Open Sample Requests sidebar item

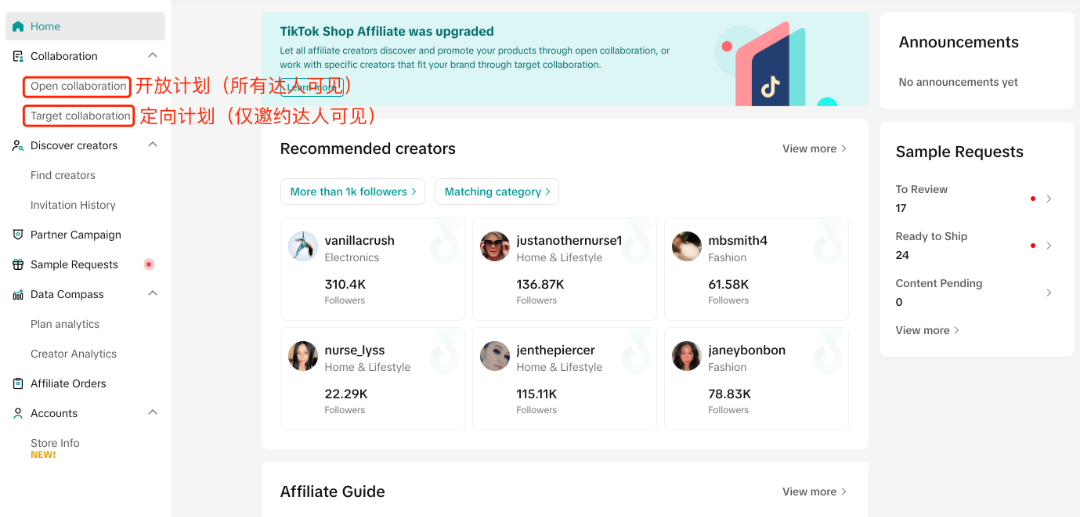click(x=74, y=264)
